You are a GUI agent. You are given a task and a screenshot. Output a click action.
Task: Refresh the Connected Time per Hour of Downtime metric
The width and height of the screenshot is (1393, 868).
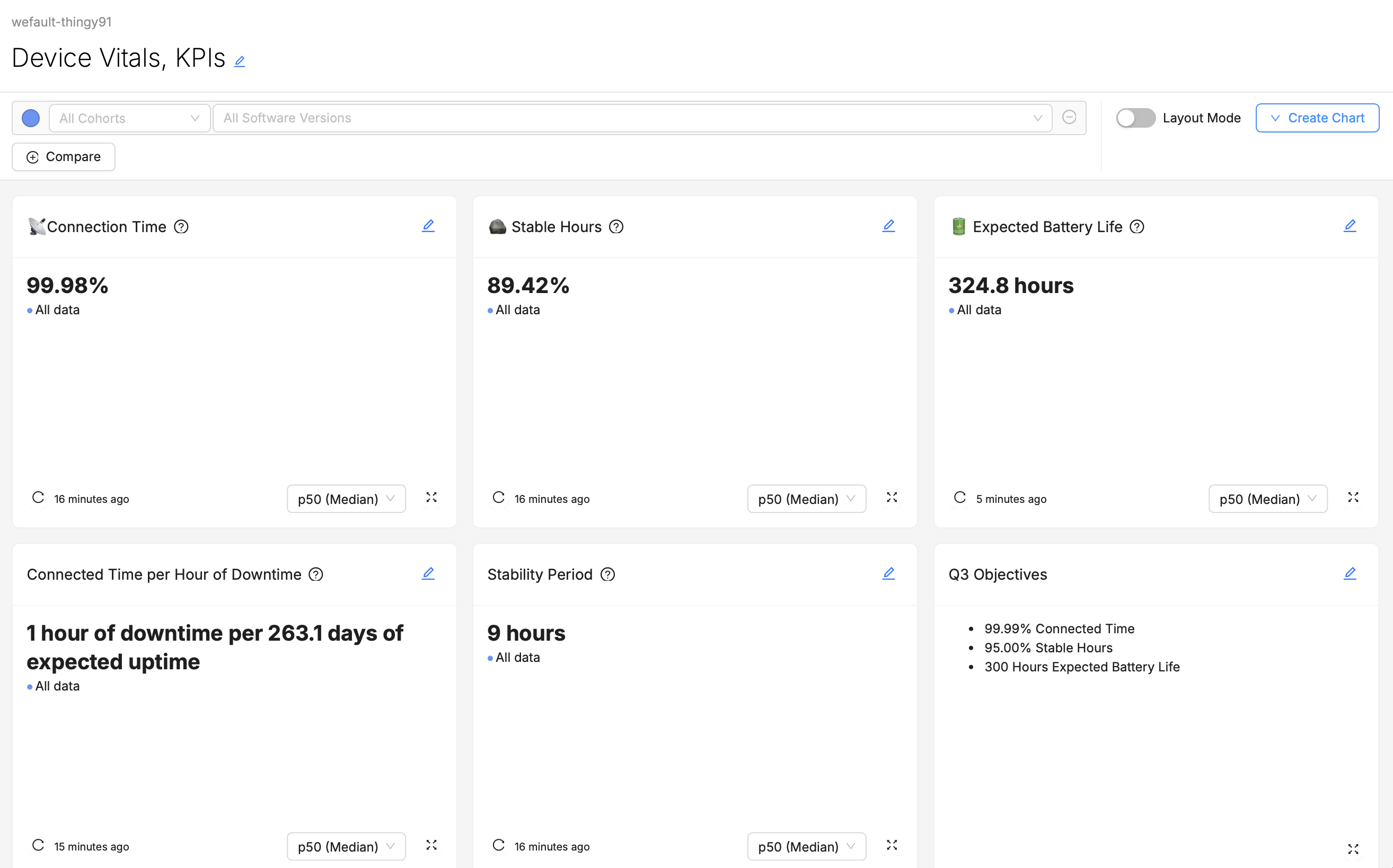(x=38, y=845)
